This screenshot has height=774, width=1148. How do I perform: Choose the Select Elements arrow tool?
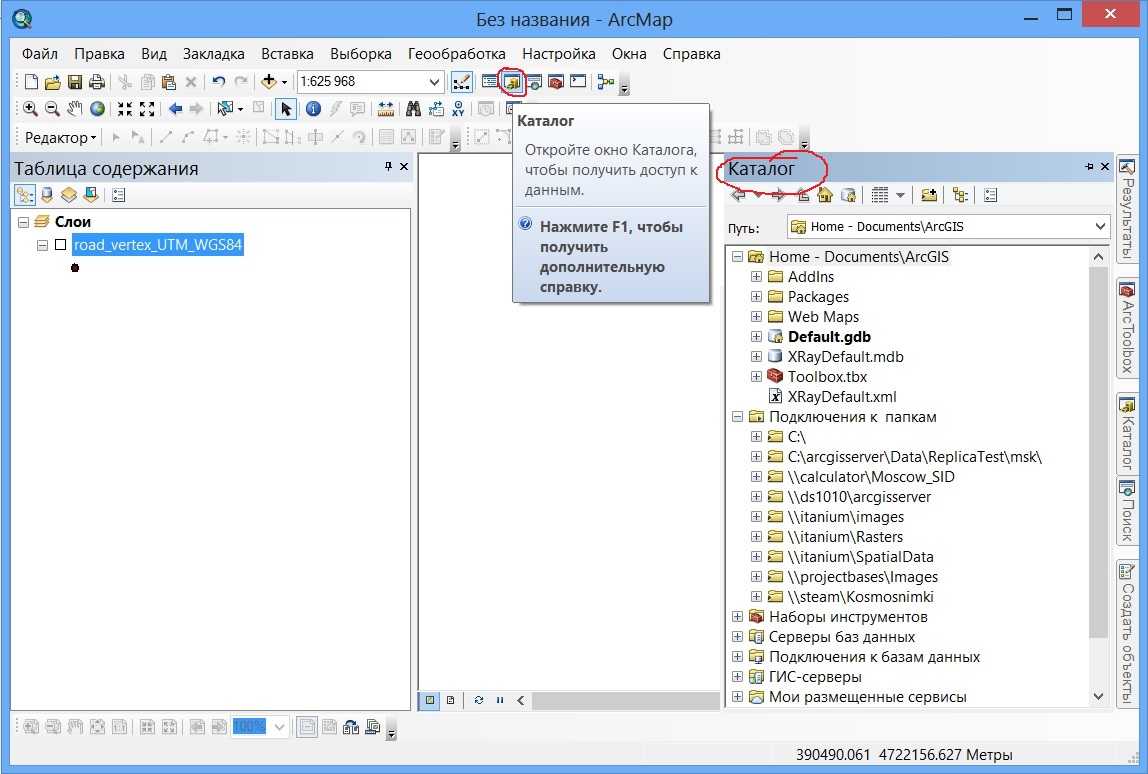286,109
